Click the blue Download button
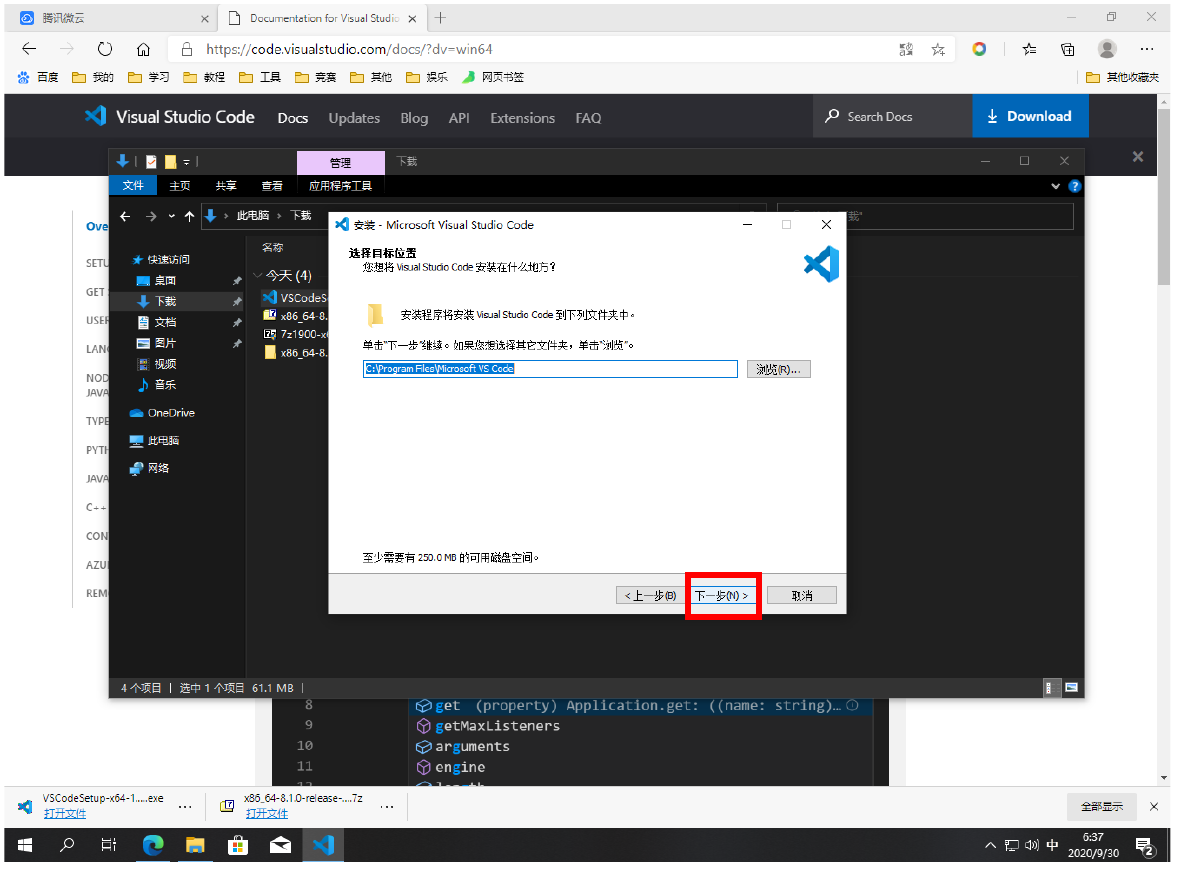1180x870 pixels. (1029, 117)
